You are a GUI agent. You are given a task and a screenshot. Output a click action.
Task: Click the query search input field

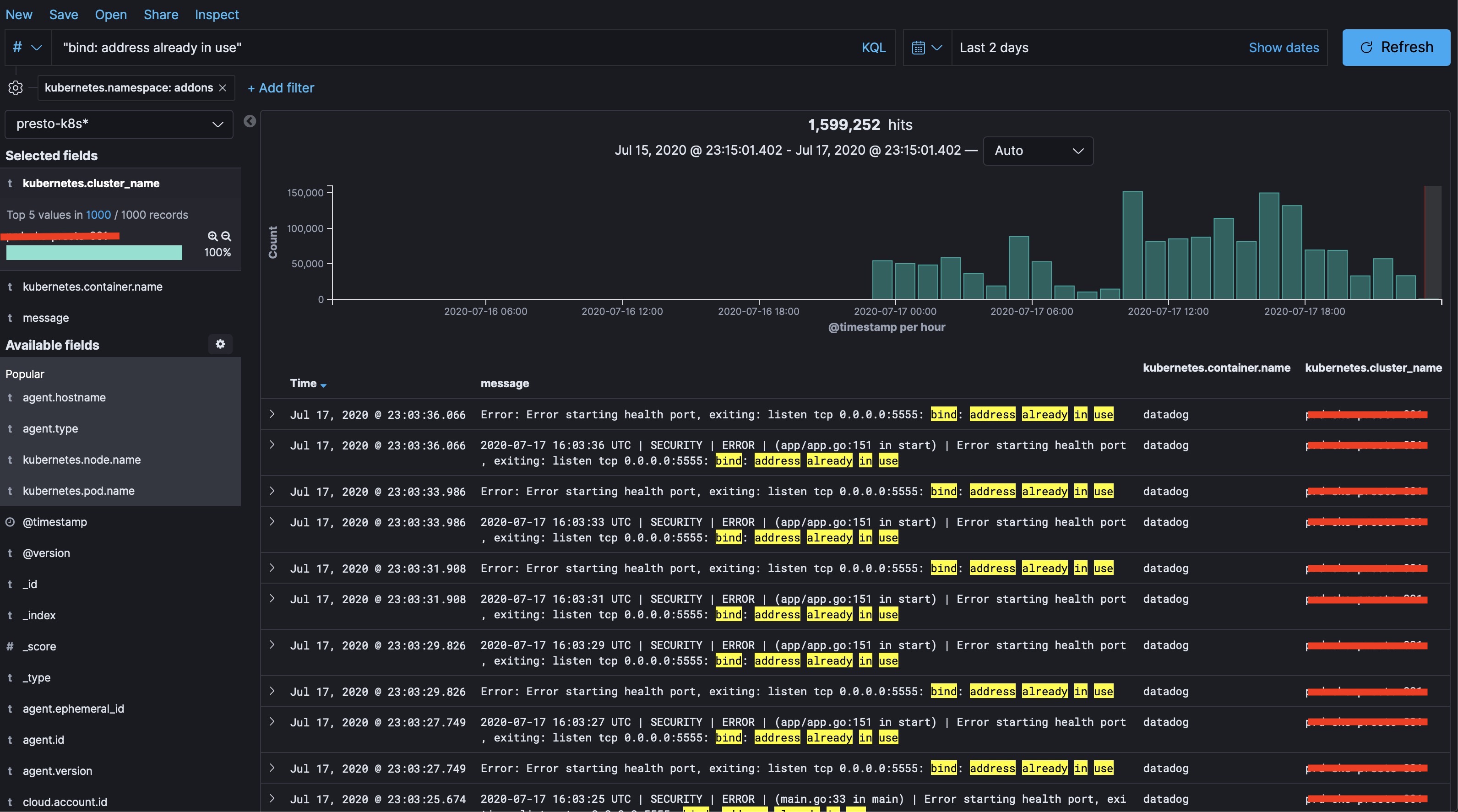pyautogui.click(x=453, y=48)
